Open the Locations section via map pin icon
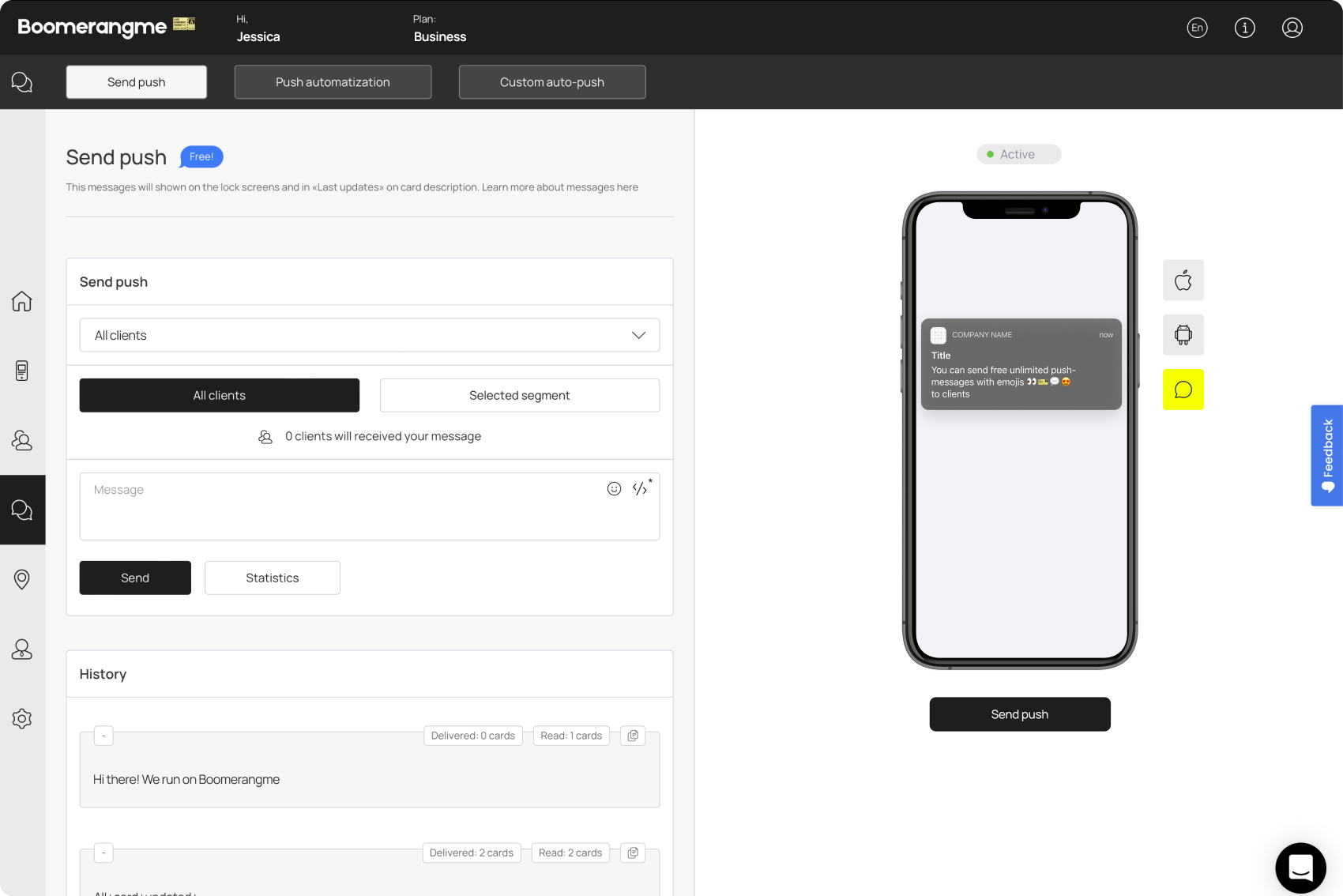This screenshot has height=896, width=1343. pos(22,579)
